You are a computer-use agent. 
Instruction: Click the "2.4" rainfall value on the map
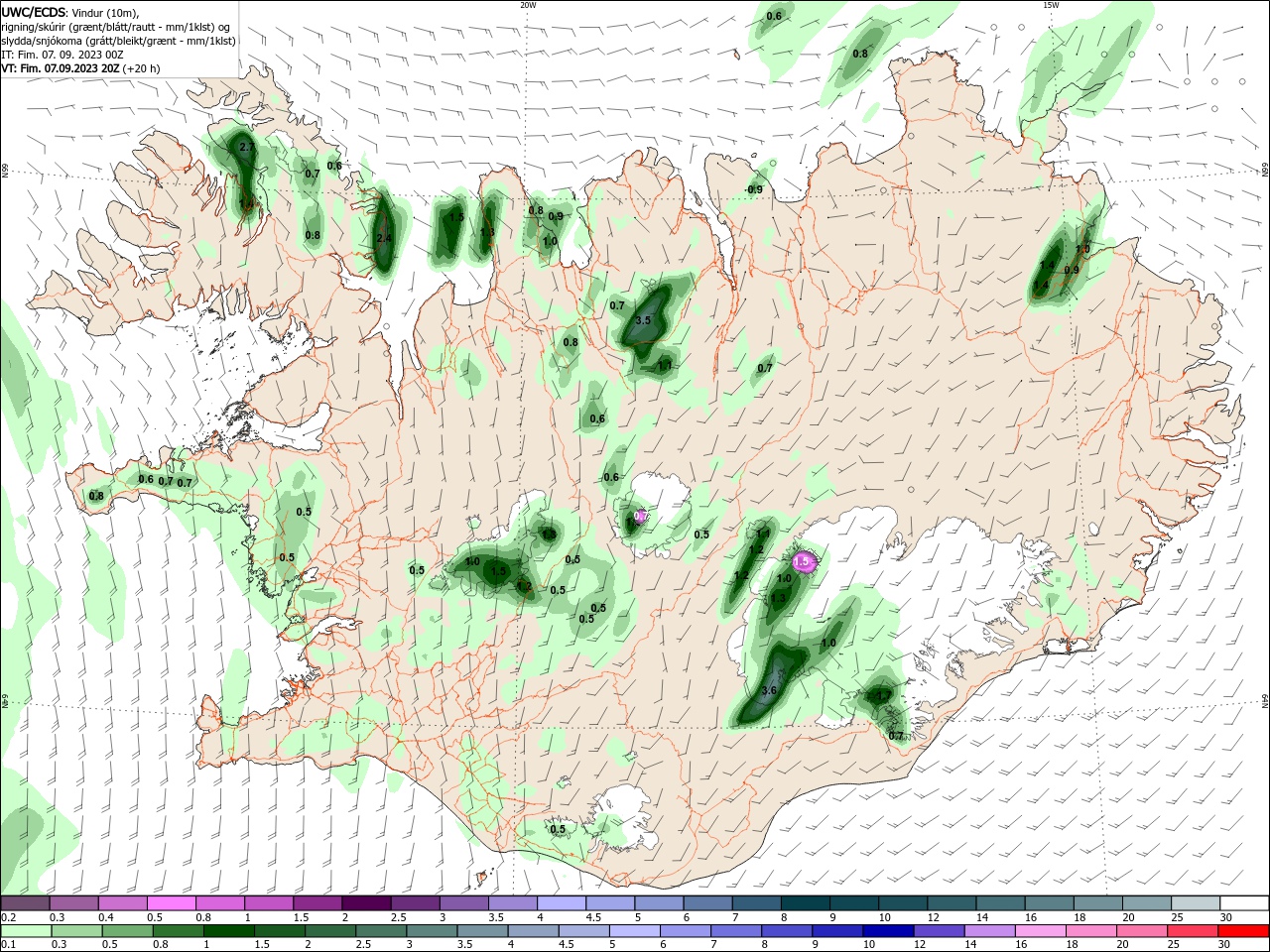tap(384, 238)
